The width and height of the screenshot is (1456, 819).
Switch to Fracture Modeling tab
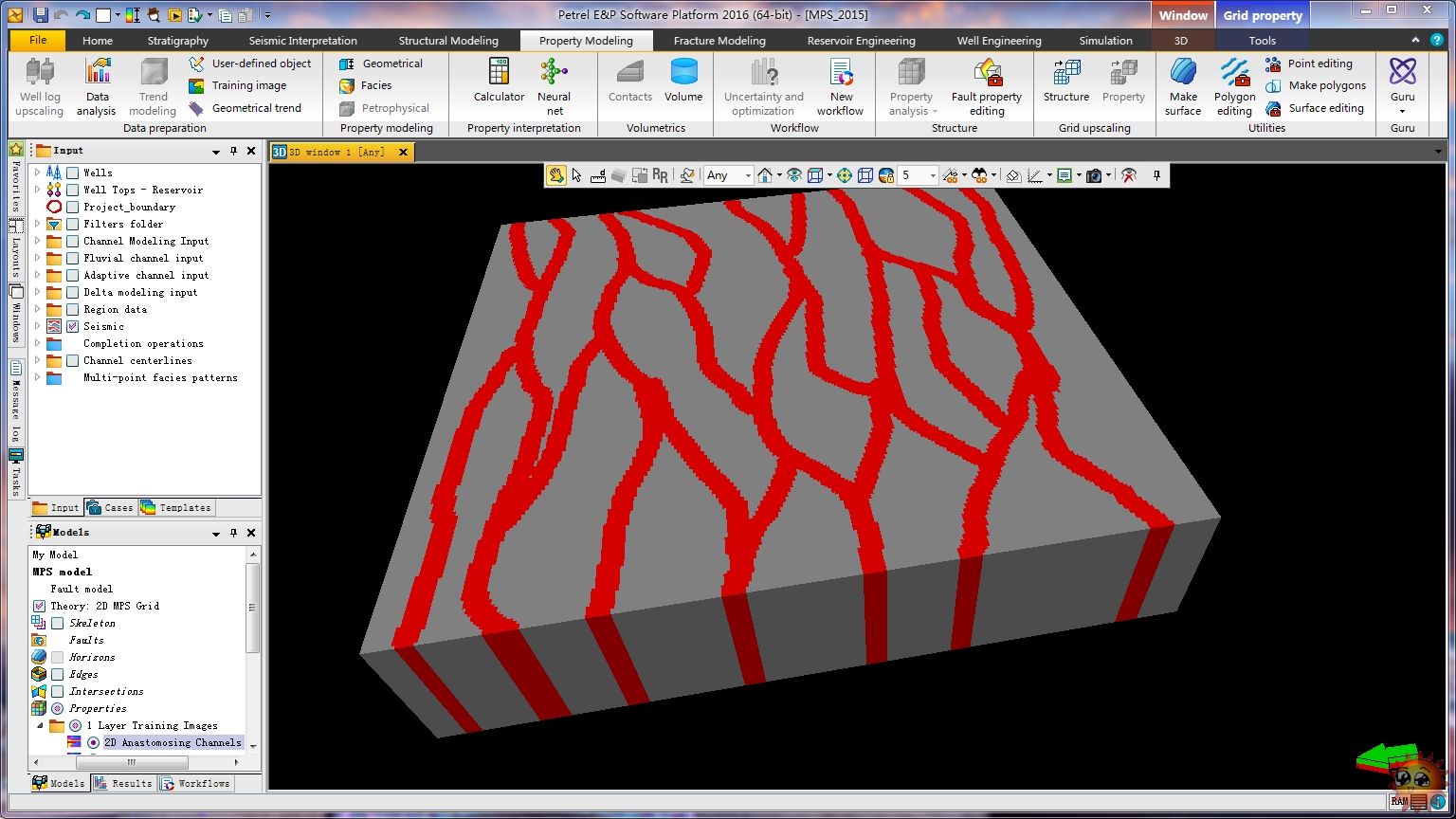[719, 41]
